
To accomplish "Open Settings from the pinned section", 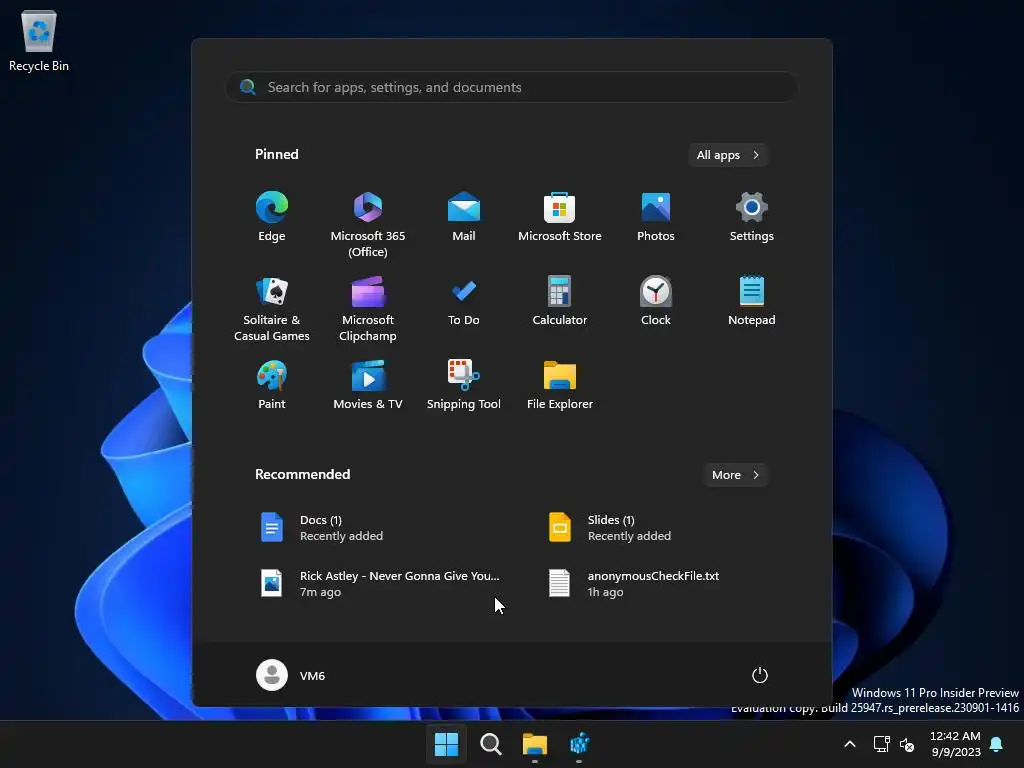I will click(752, 217).
